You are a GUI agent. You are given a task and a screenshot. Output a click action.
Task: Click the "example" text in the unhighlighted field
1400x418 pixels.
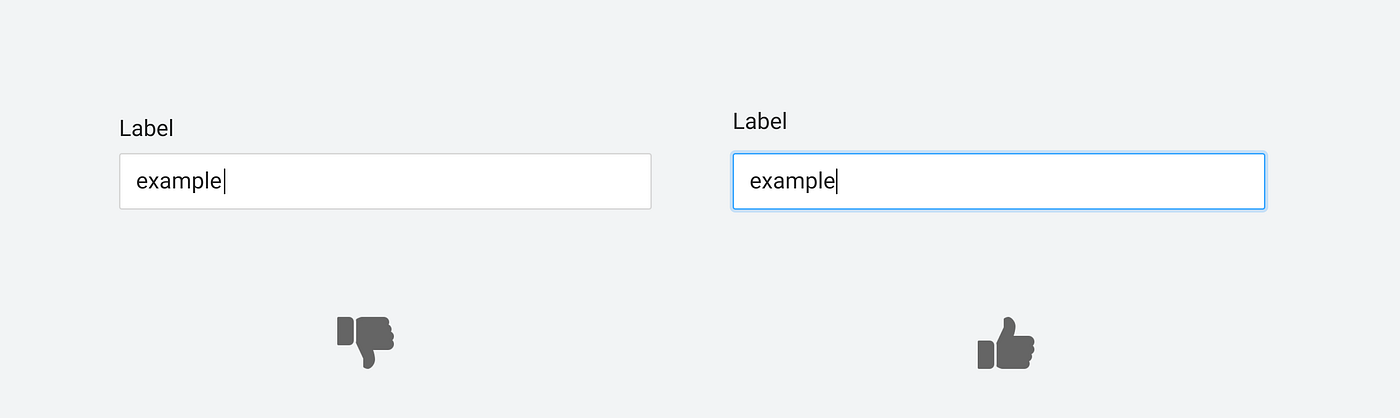tap(178, 181)
